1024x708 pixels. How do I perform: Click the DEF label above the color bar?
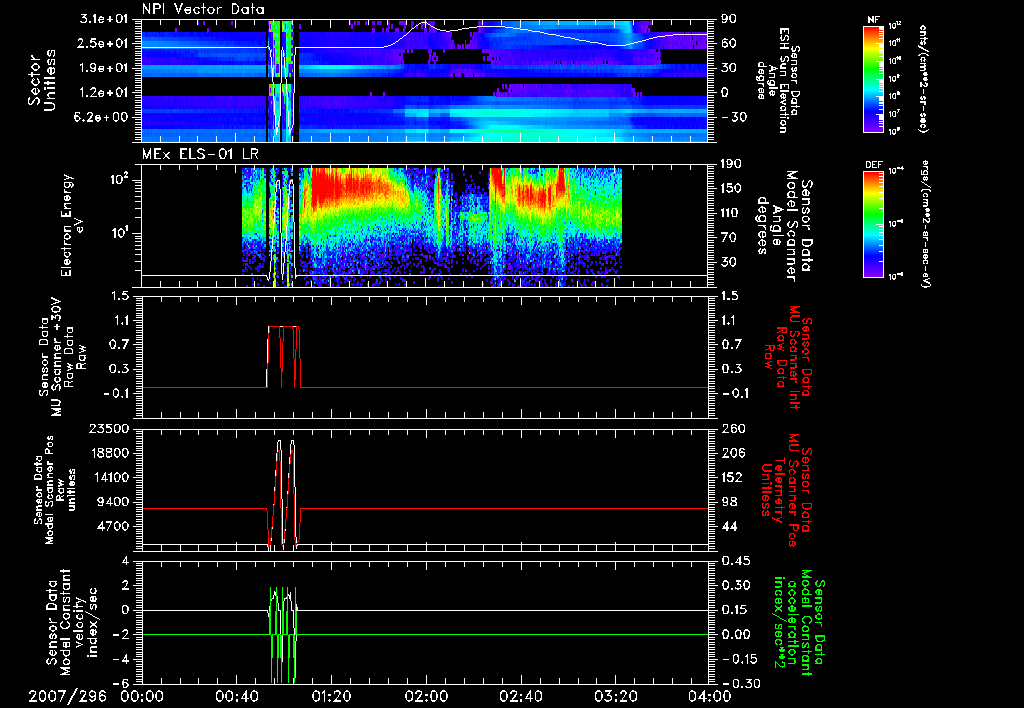click(x=874, y=165)
